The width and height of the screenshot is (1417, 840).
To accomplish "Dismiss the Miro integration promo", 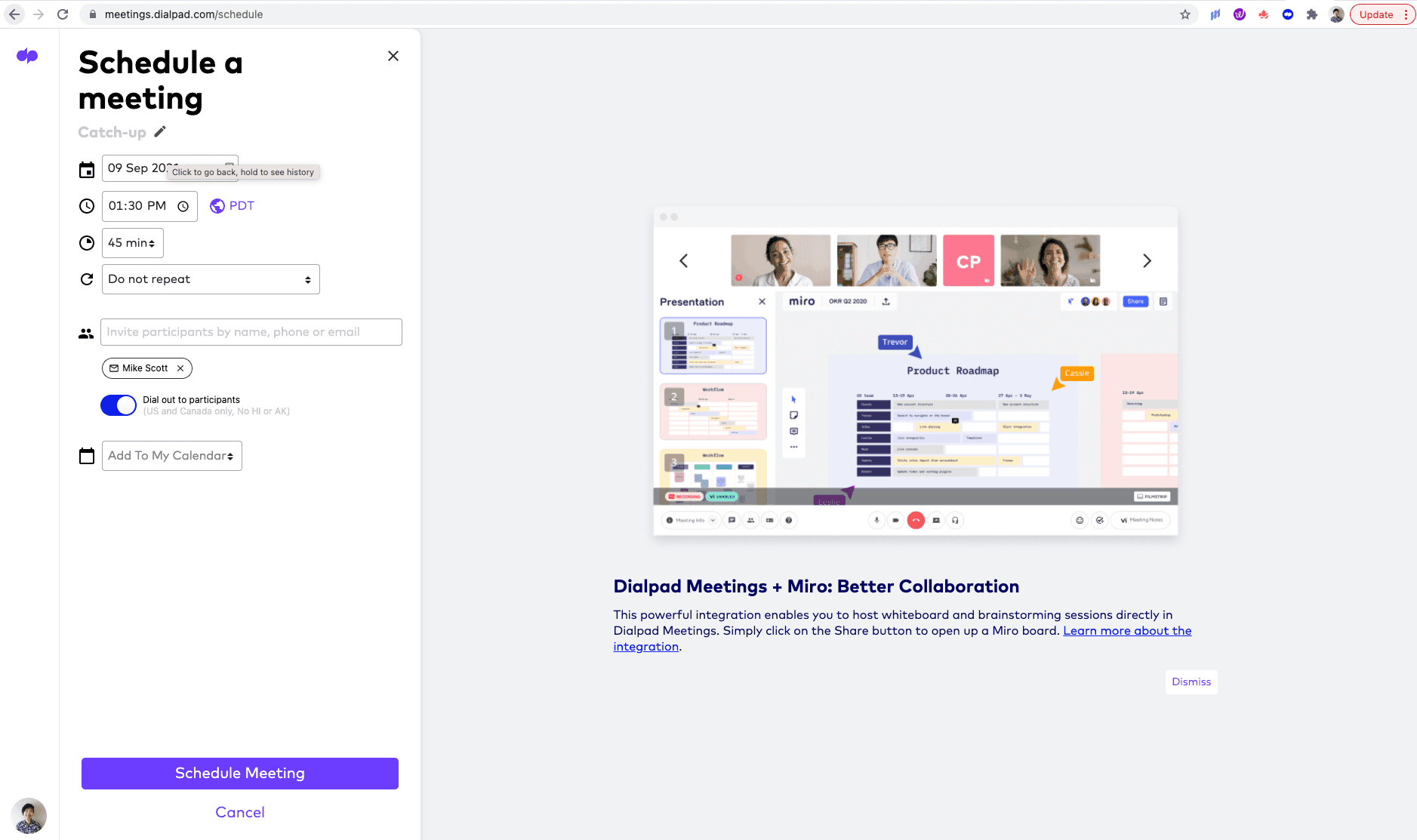I will (x=1191, y=682).
